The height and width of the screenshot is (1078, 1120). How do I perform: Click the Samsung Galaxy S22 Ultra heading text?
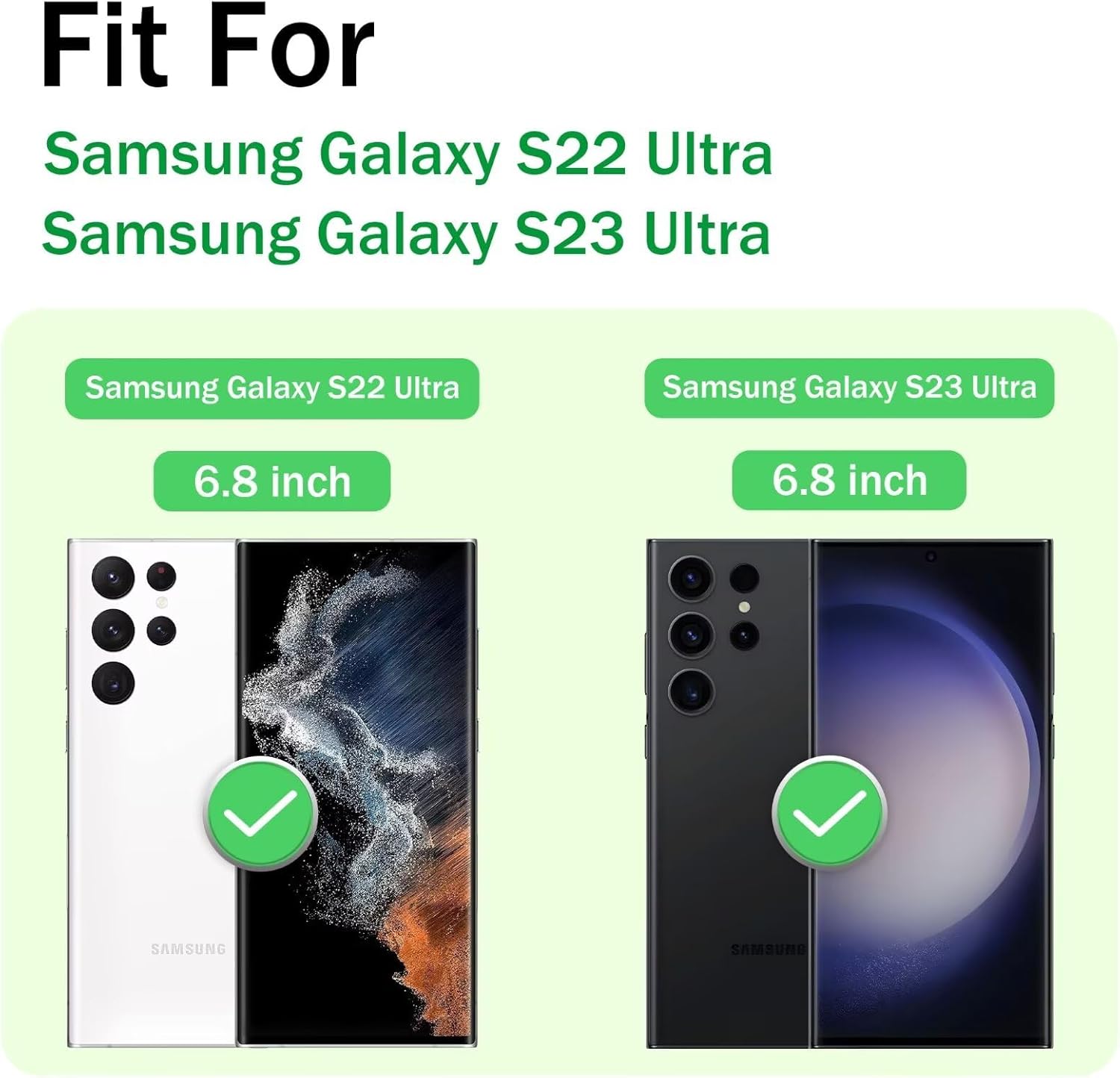coord(408,155)
